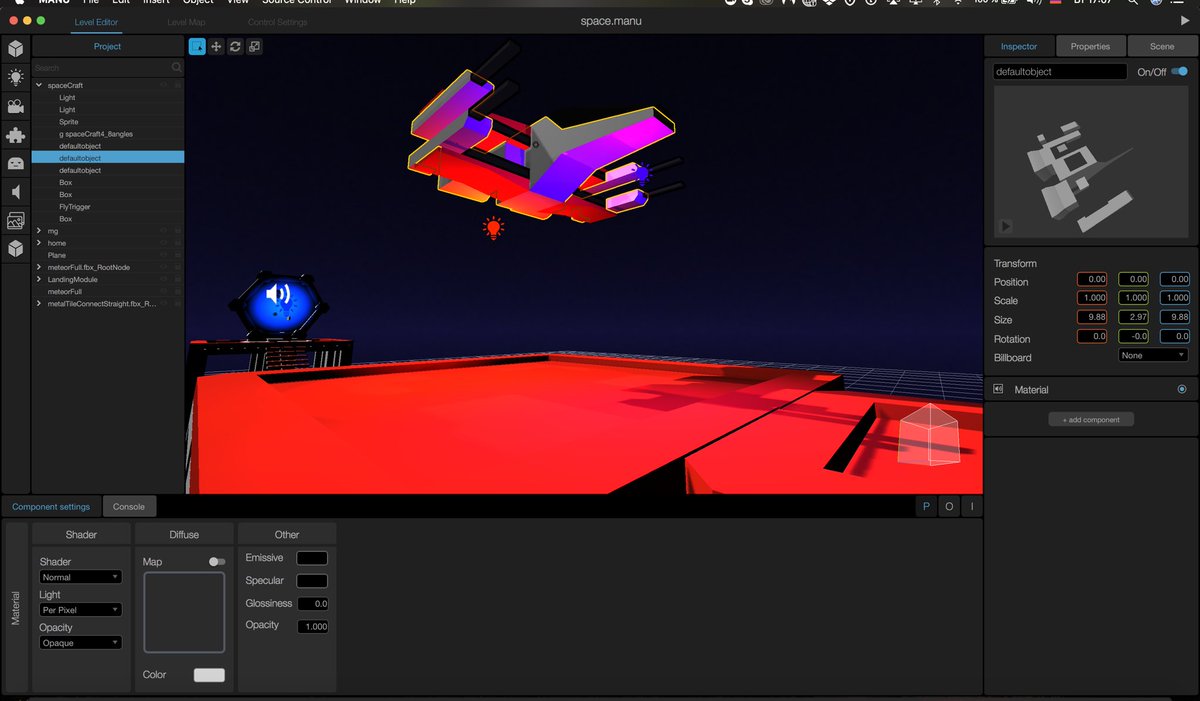
Task: Open the Component settings tab
Action: coord(51,507)
